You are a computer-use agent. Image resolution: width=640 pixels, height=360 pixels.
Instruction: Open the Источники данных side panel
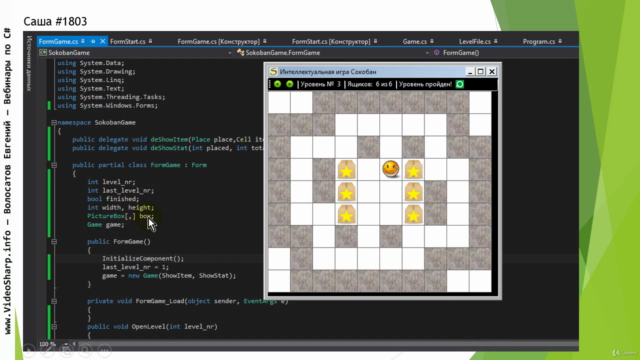tap(29, 63)
